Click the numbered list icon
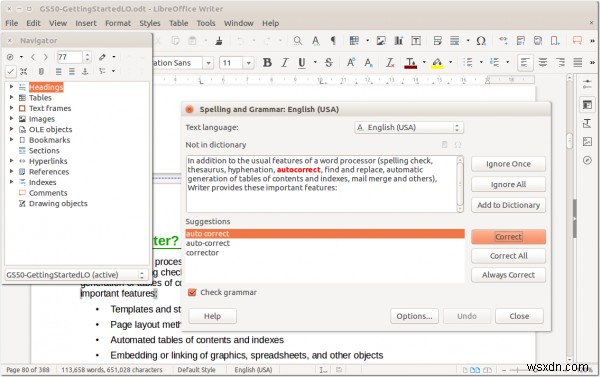600x377 pixels. point(494,62)
